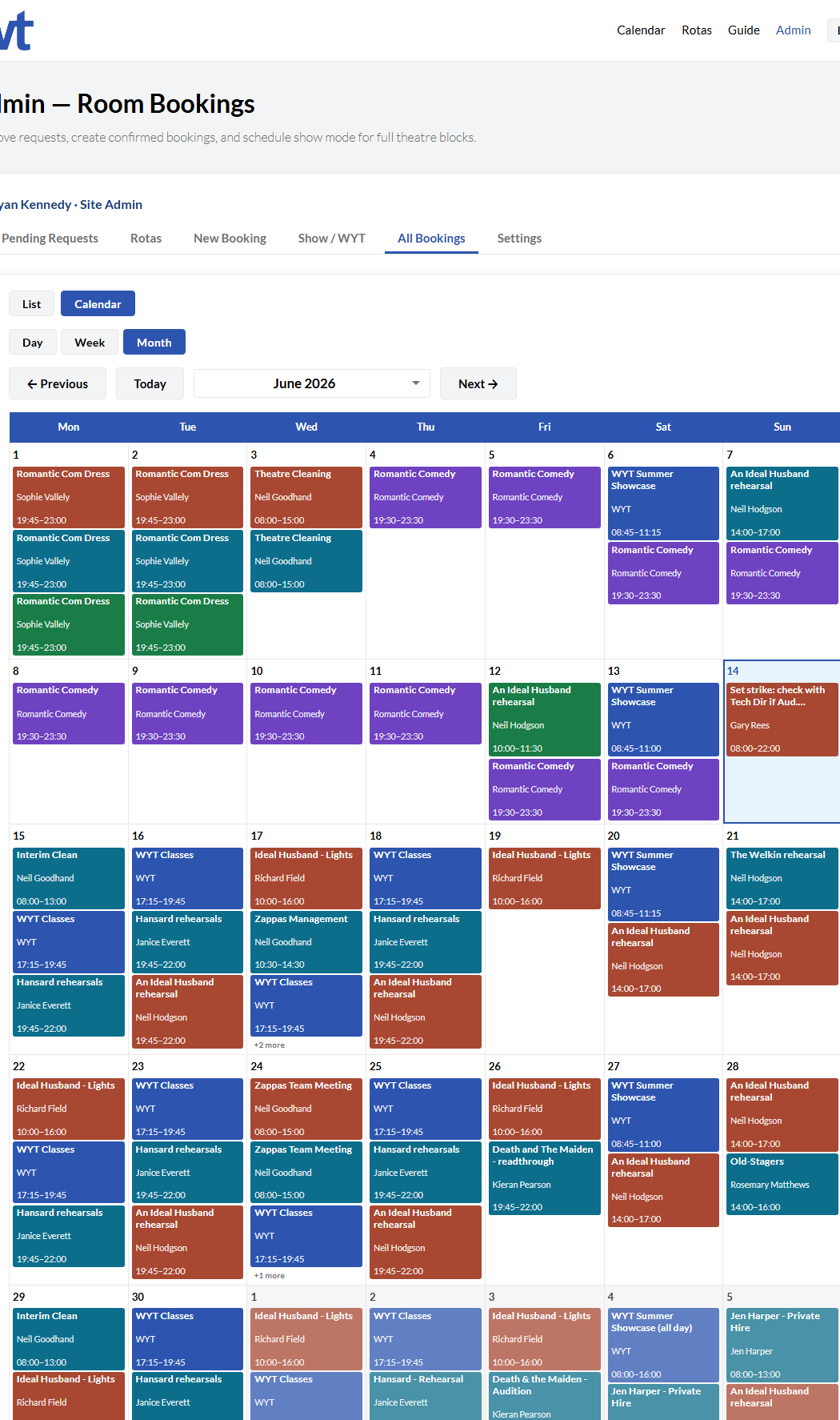Open Zappas Management event on June 17
840x1420 pixels.
[x=306, y=942]
